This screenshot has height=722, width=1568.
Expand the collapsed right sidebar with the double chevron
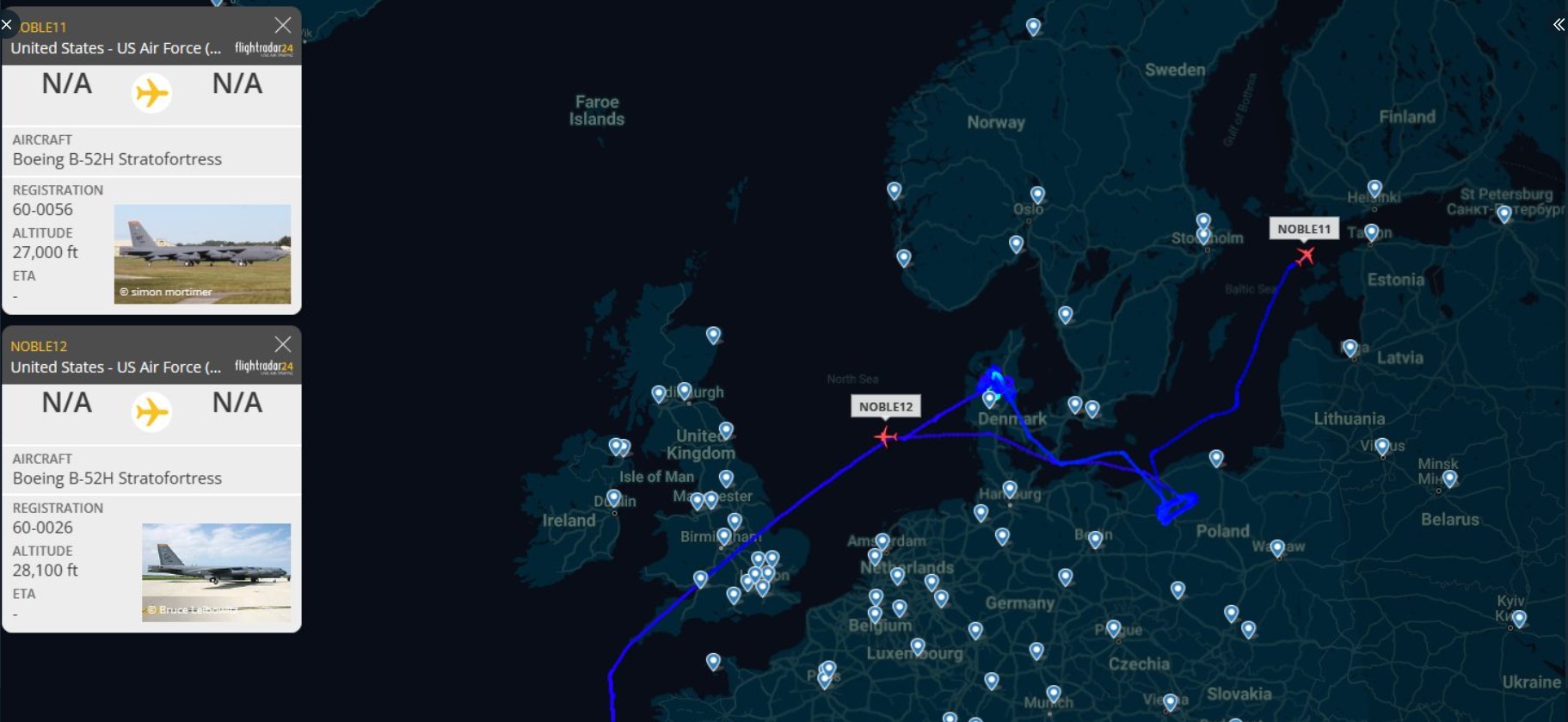pyautogui.click(x=1559, y=25)
